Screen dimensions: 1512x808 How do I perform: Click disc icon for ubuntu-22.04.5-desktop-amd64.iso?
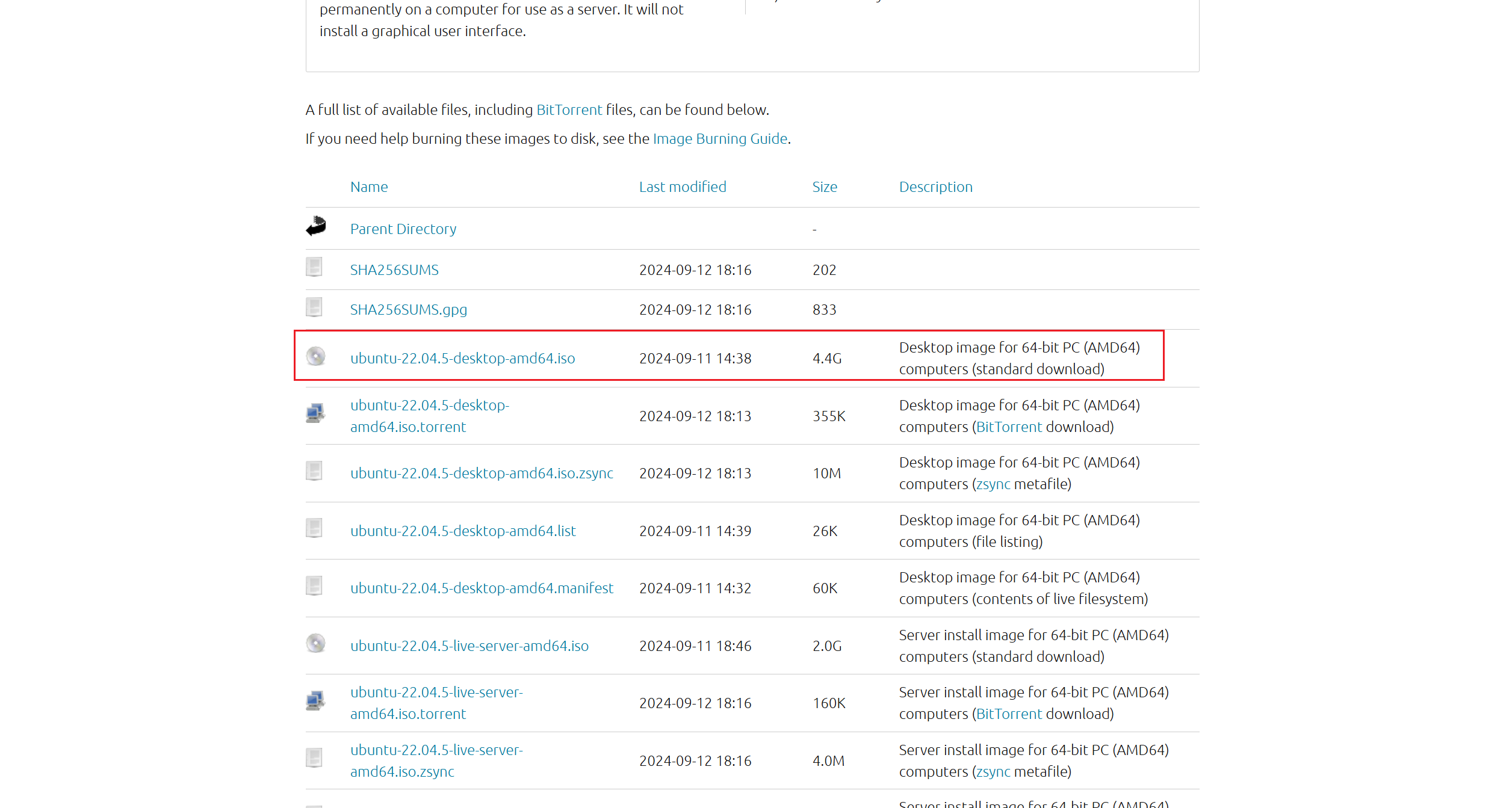pos(315,356)
